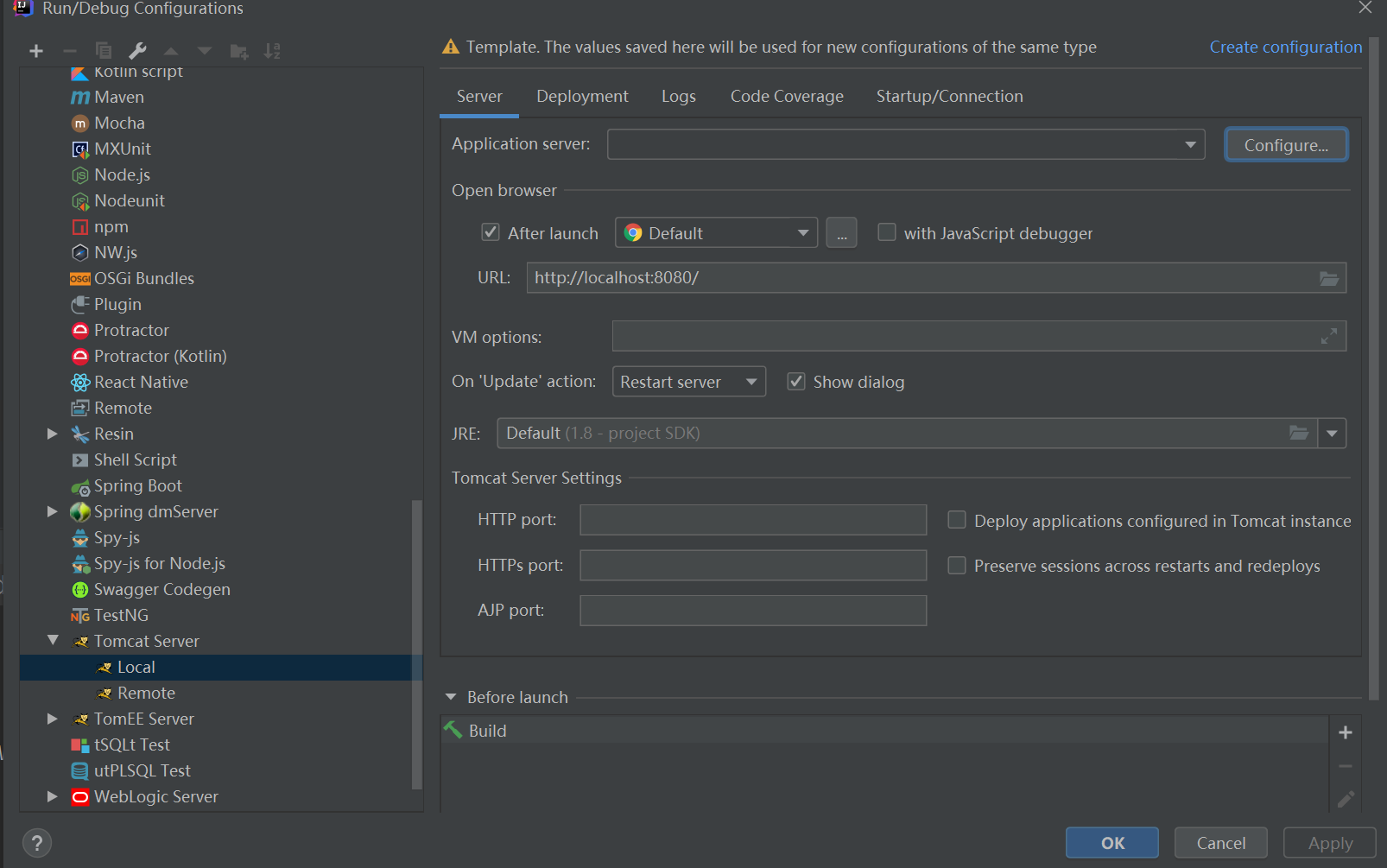
Task: Click the Move Up arrow in toolbar
Action: [171, 51]
